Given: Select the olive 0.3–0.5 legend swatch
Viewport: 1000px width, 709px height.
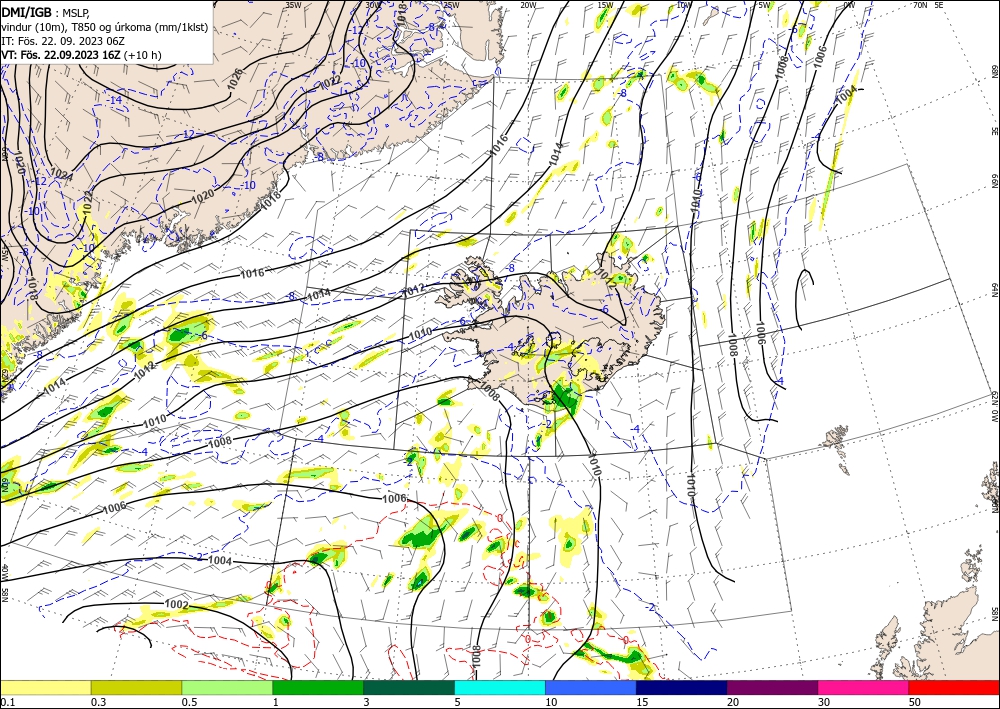Looking at the screenshot, I should [136, 687].
